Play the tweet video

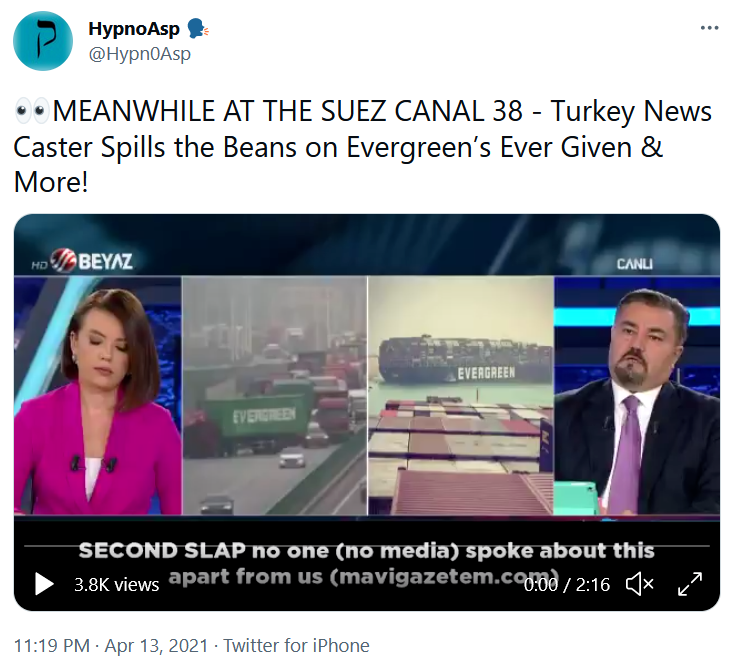[44, 584]
